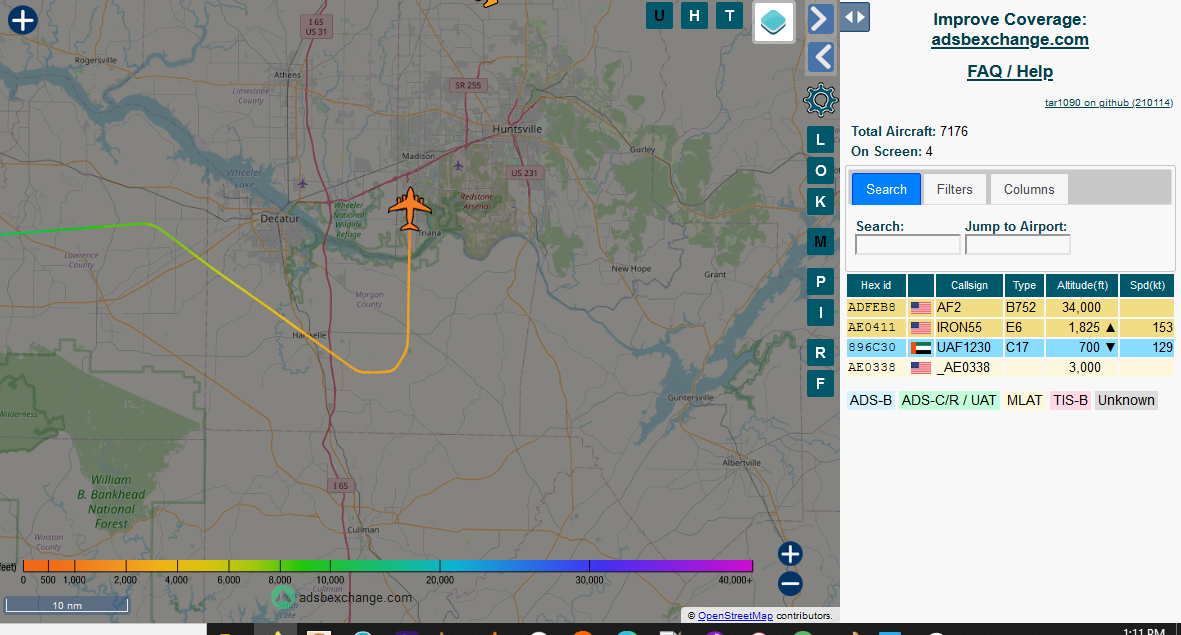Viewport: 1181px width, 635px height.
Task: Switch to the Search tab
Action: click(x=887, y=189)
